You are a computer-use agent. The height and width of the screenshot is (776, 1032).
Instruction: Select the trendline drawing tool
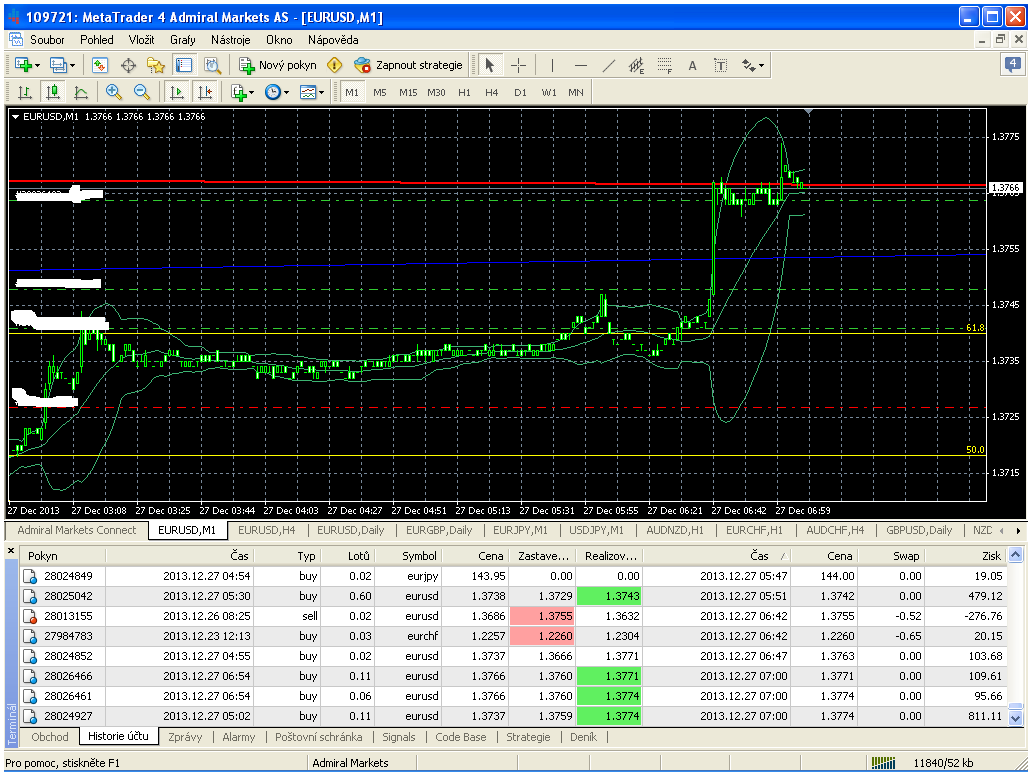(x=609, y=65)
